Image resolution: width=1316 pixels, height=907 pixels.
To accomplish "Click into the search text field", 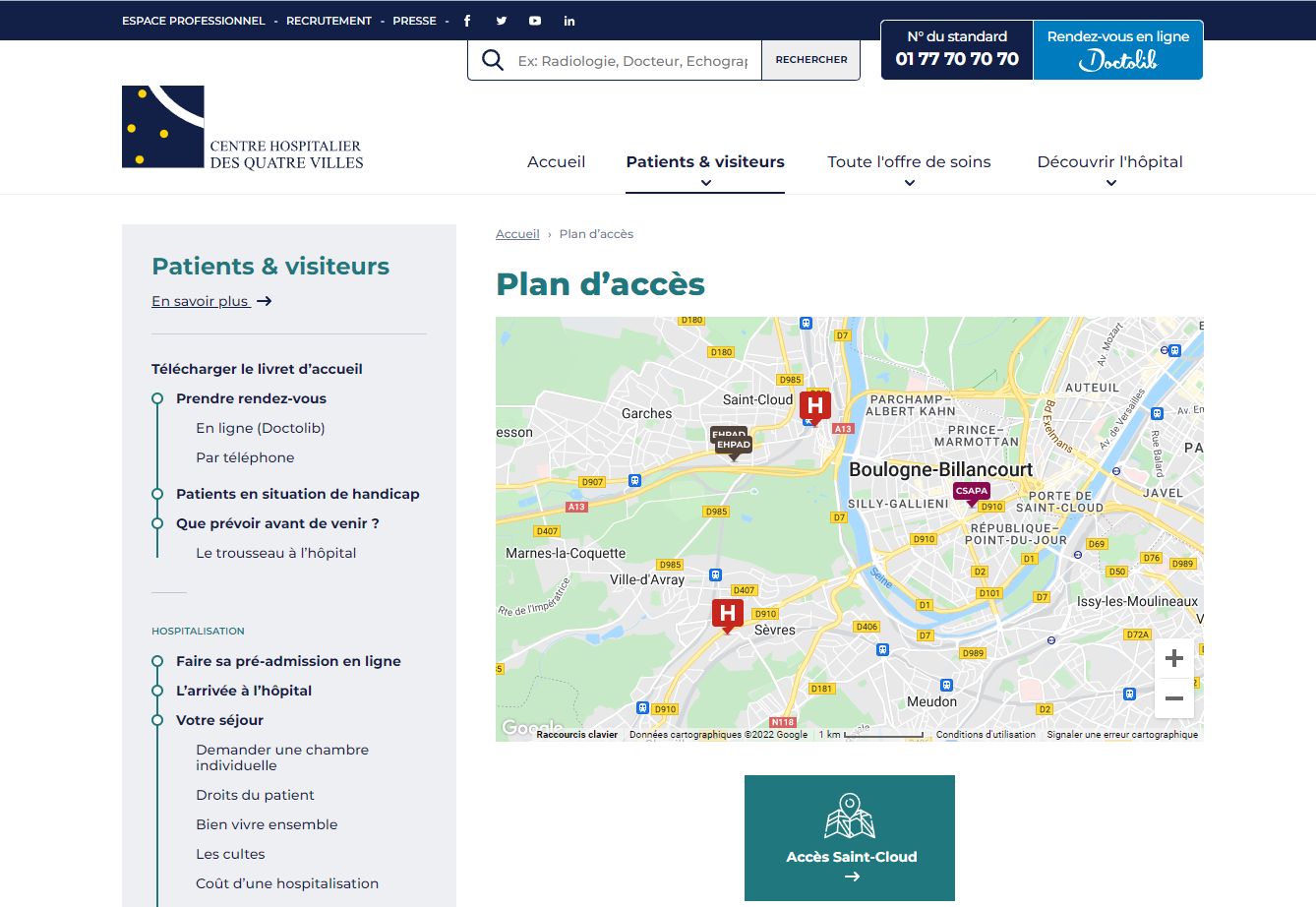I will [631, 61].
